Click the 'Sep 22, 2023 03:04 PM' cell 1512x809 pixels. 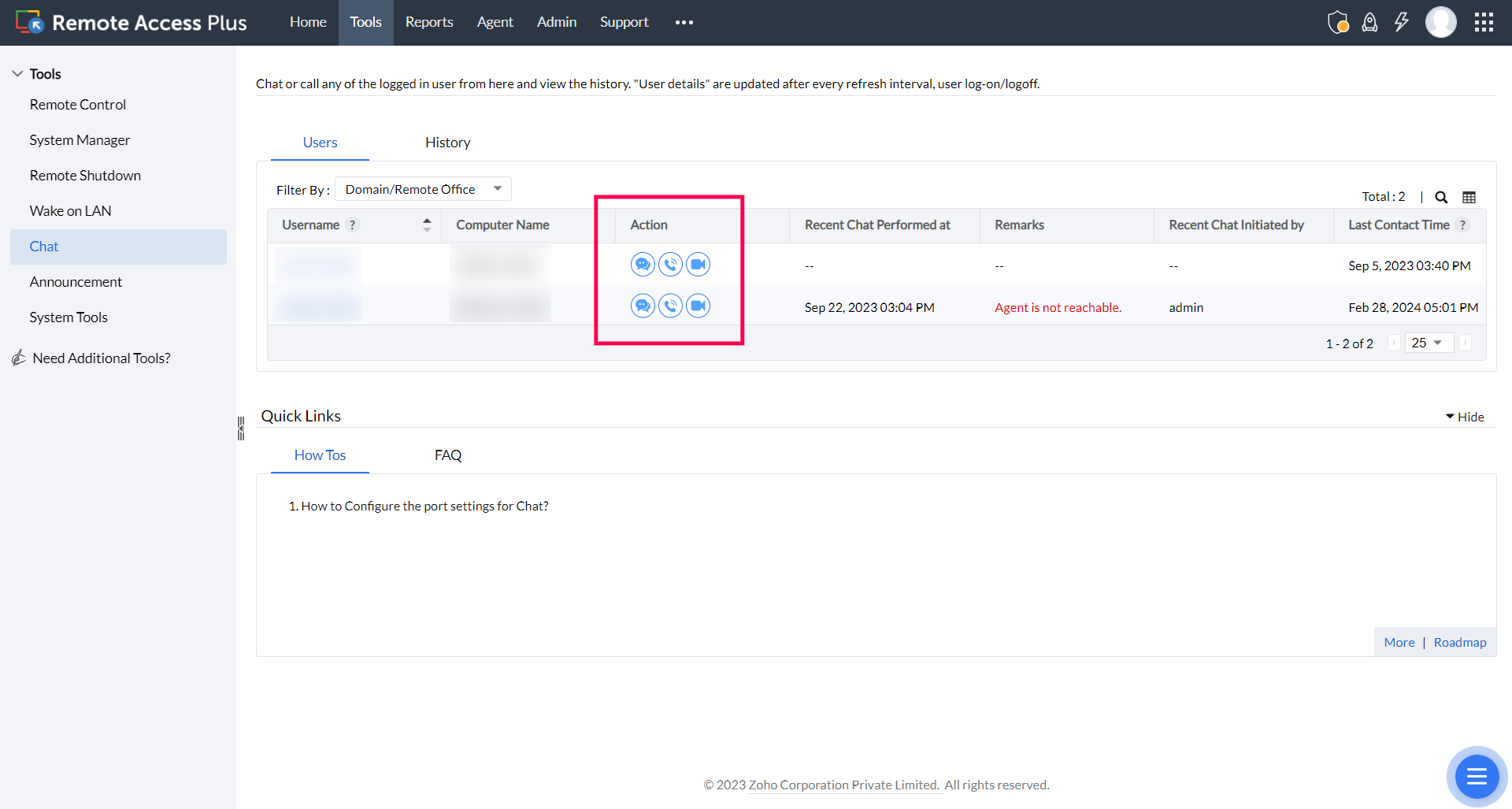869,308
